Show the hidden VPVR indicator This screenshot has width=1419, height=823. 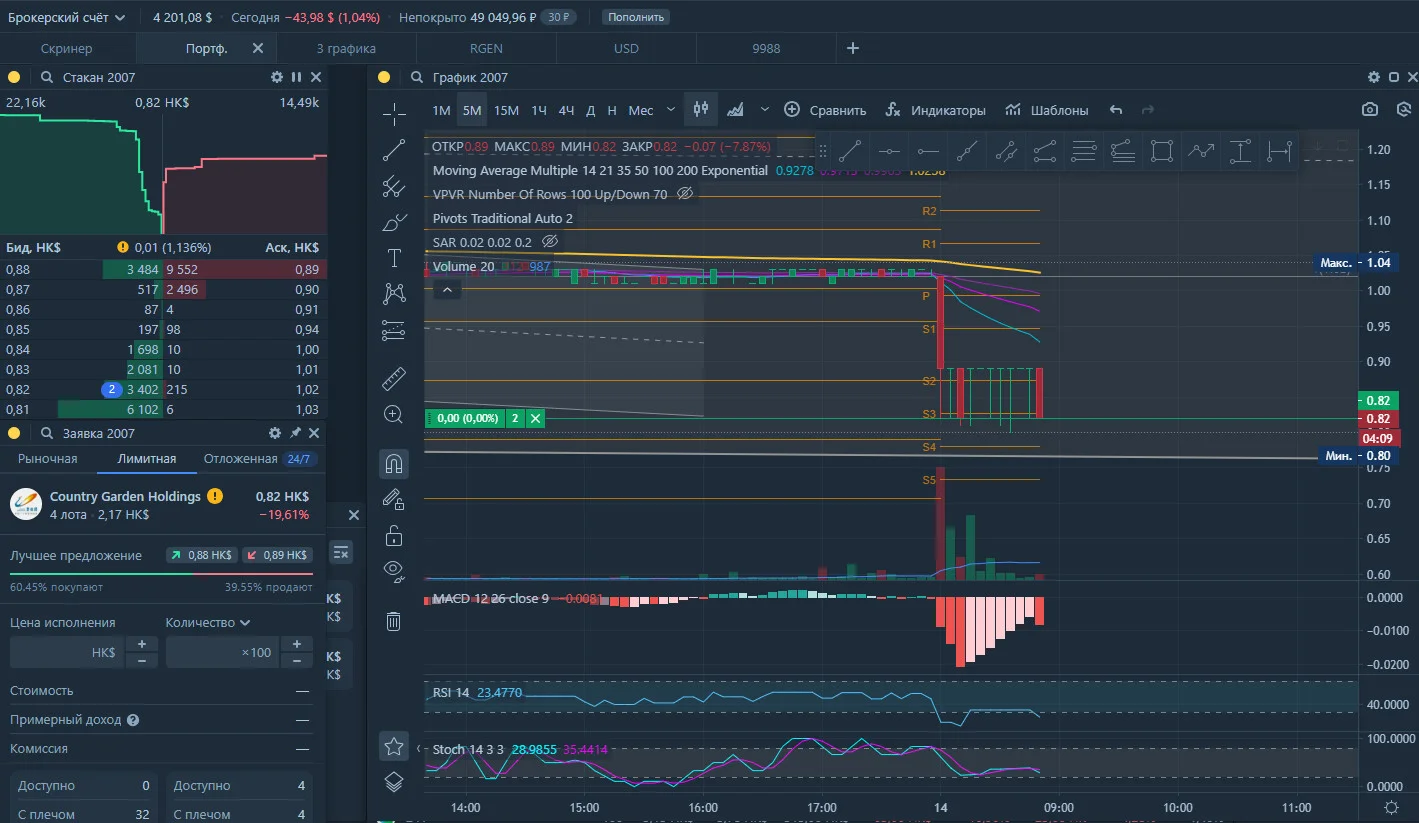[x=685, y=194]
